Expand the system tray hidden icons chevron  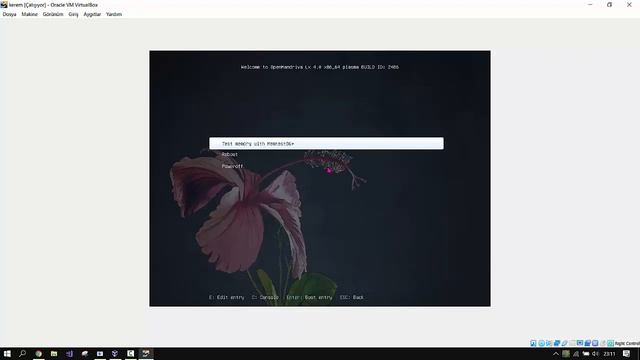tap(556, 354)
